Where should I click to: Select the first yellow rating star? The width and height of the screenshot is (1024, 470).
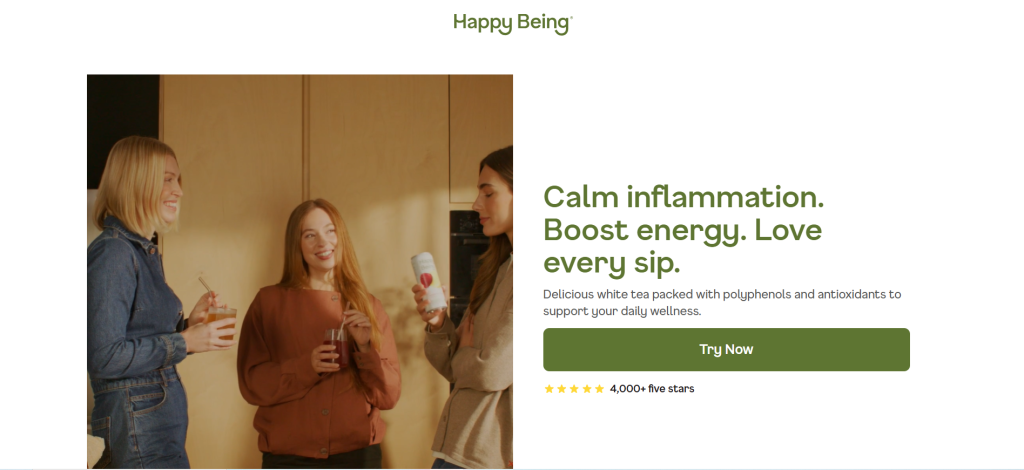click(549, 389)
